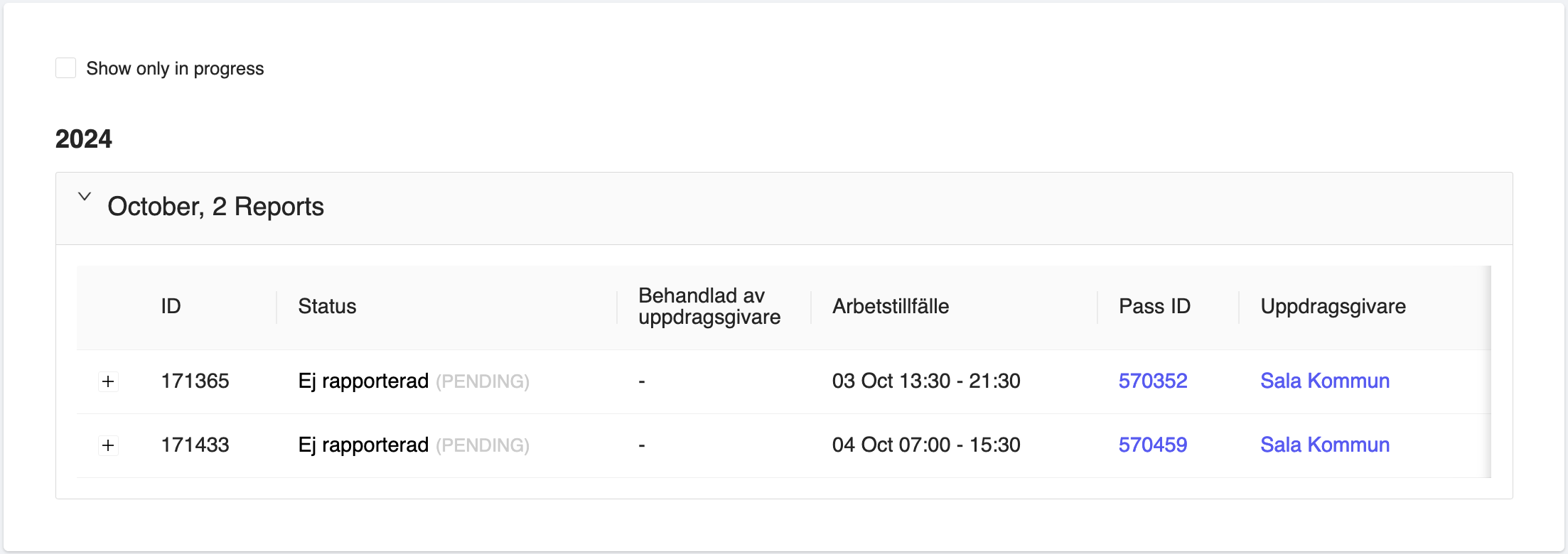The height and width of the screenshot is (554, 1568).
Task: Click the ID column header
Action: [171, 307]
